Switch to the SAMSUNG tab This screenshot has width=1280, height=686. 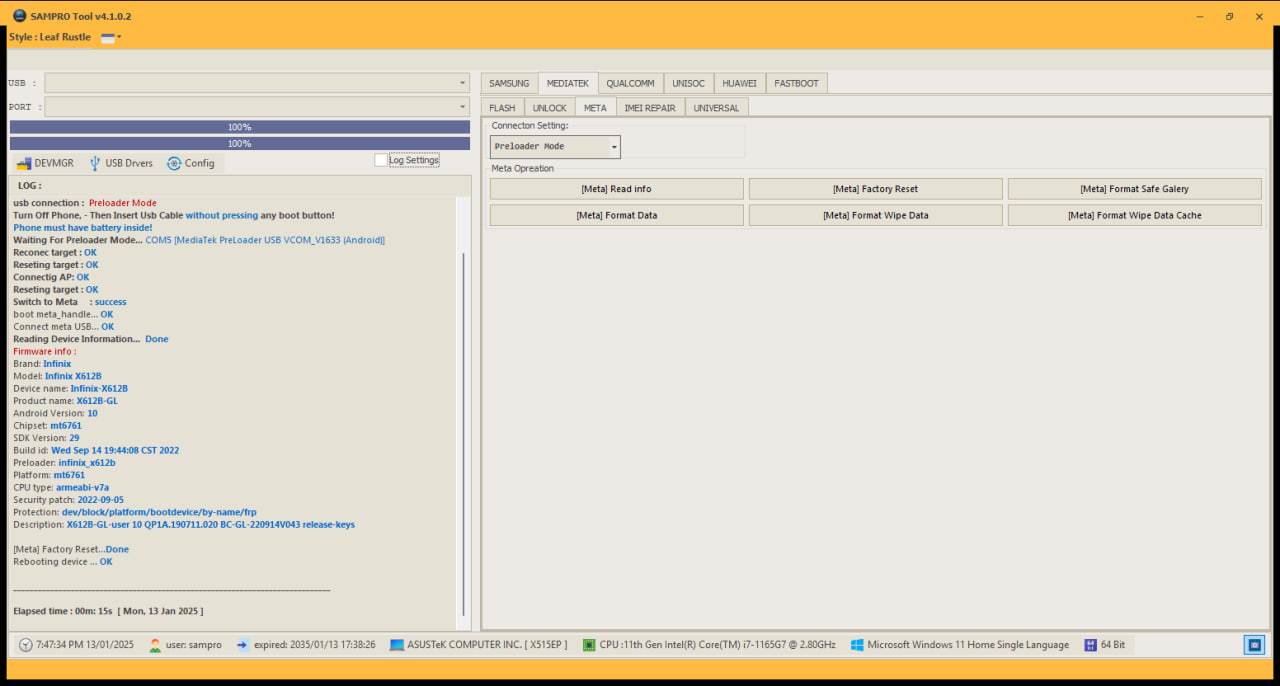509,83
